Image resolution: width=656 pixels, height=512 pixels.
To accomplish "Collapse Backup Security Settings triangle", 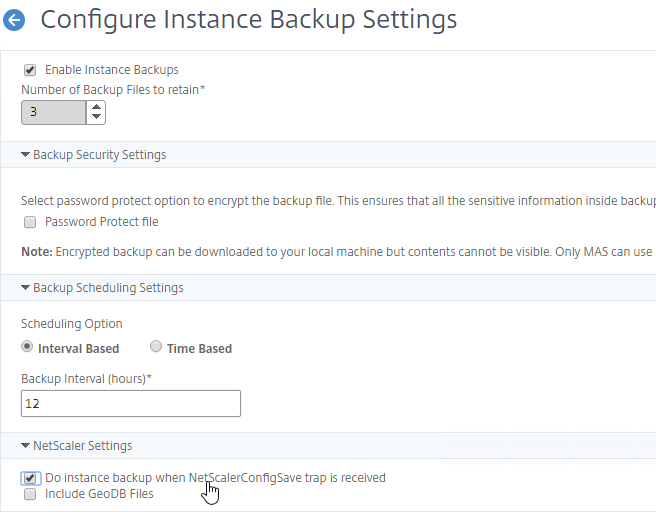I will tap(25, 155).
